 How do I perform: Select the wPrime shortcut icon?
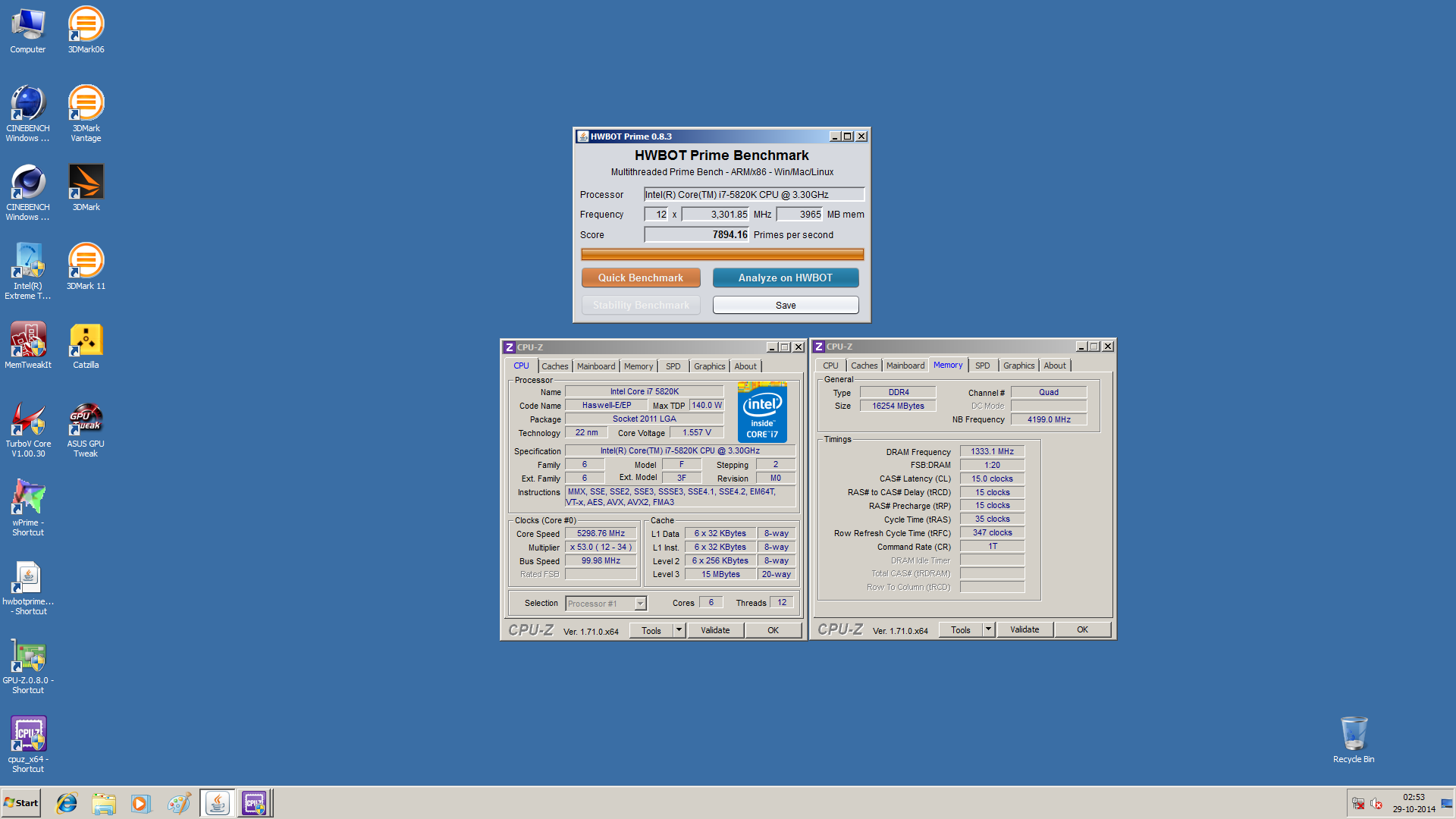28,508
